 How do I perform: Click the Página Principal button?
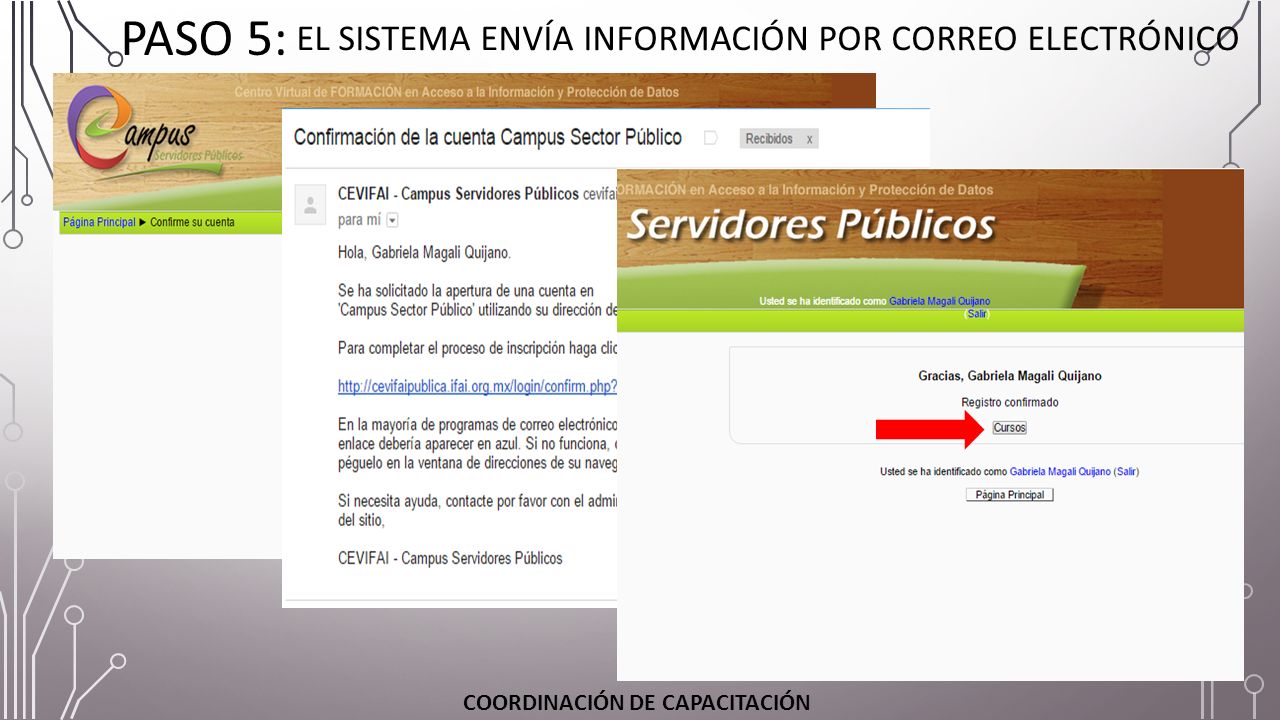[x=1009, y=495]
